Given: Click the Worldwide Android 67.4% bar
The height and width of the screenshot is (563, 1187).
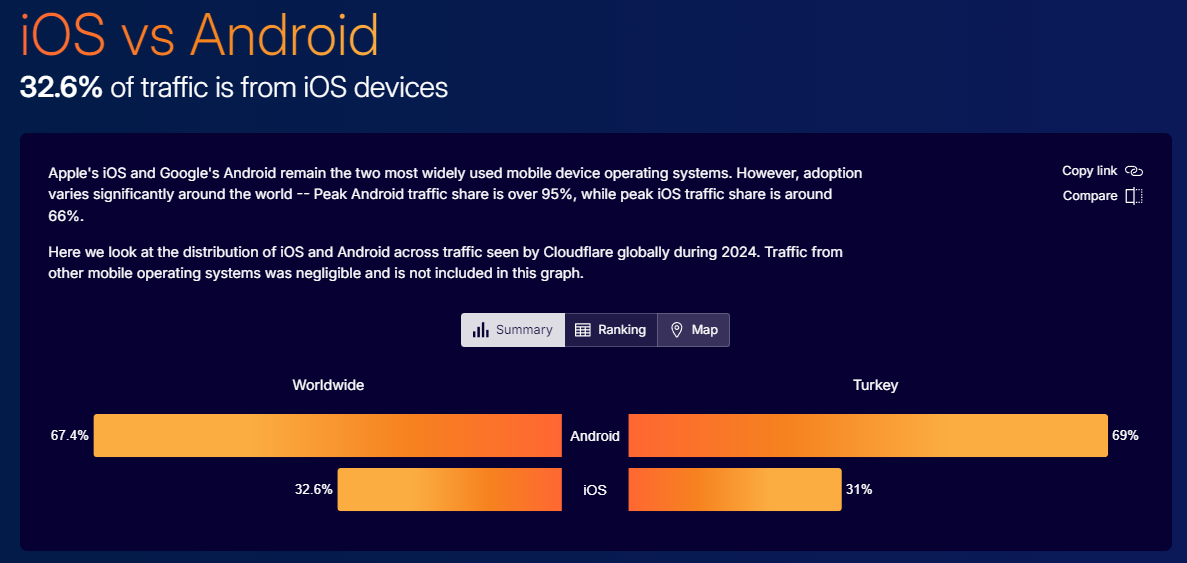Looking at the screenshot, I should click(x=328, y=435).
